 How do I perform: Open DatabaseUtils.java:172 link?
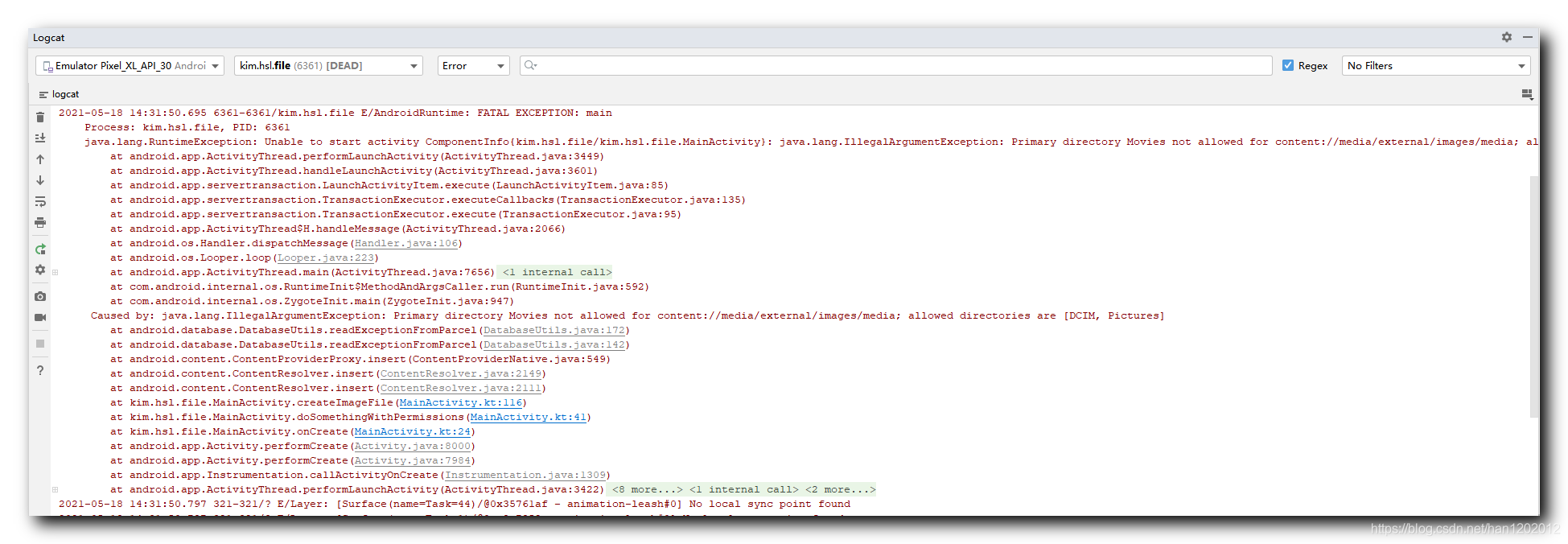(x=554, y=330)
